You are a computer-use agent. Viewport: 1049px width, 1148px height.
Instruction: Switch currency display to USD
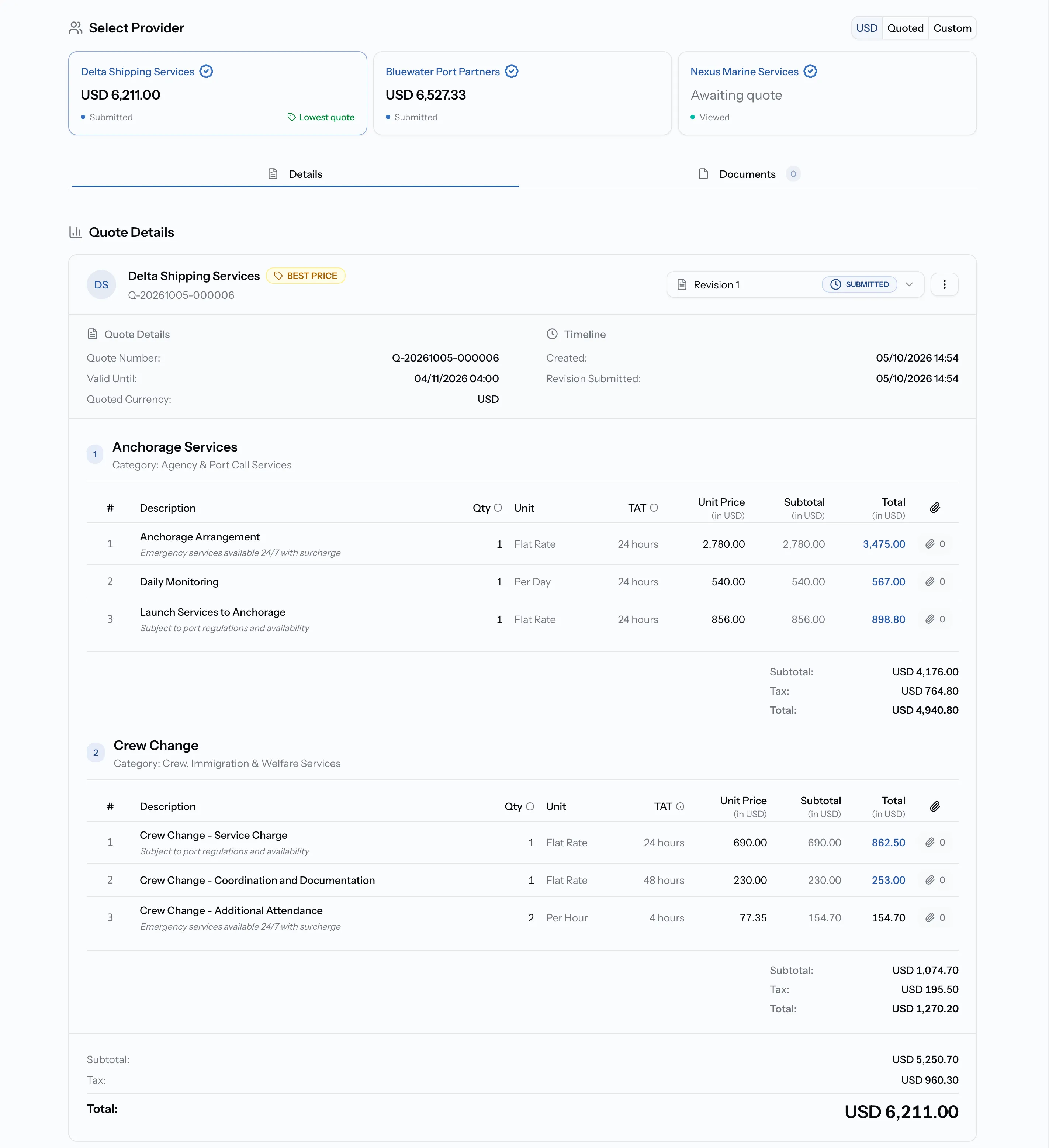(x=867, y=28)
